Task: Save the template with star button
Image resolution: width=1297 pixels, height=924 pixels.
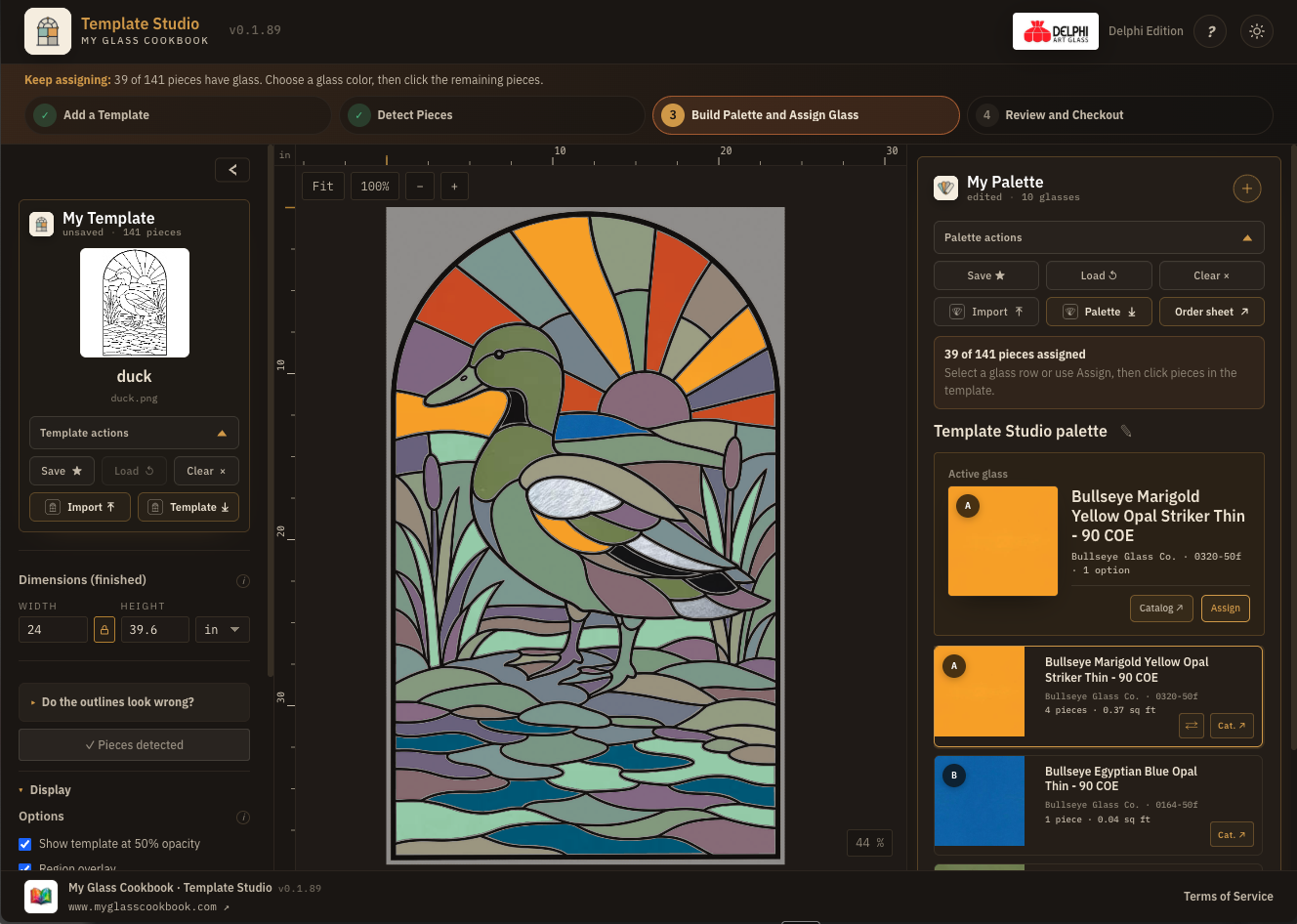Action: click(x=62, y=471)
